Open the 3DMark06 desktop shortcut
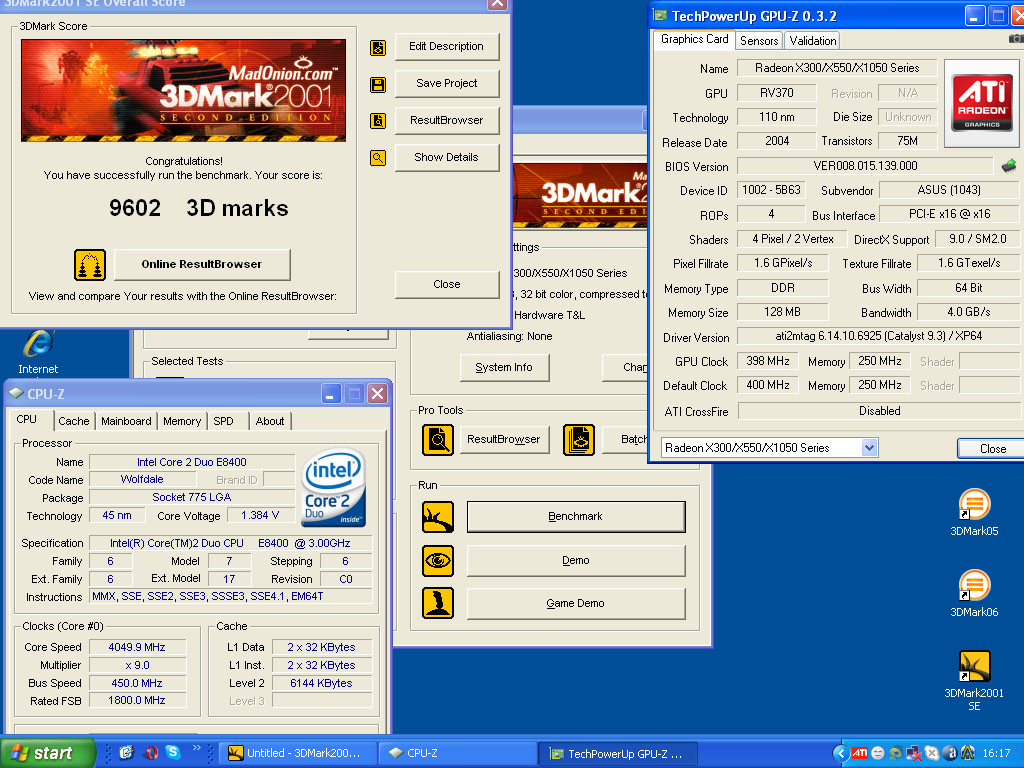Viewport: 1024px width, 768px height. click(974, 594)
